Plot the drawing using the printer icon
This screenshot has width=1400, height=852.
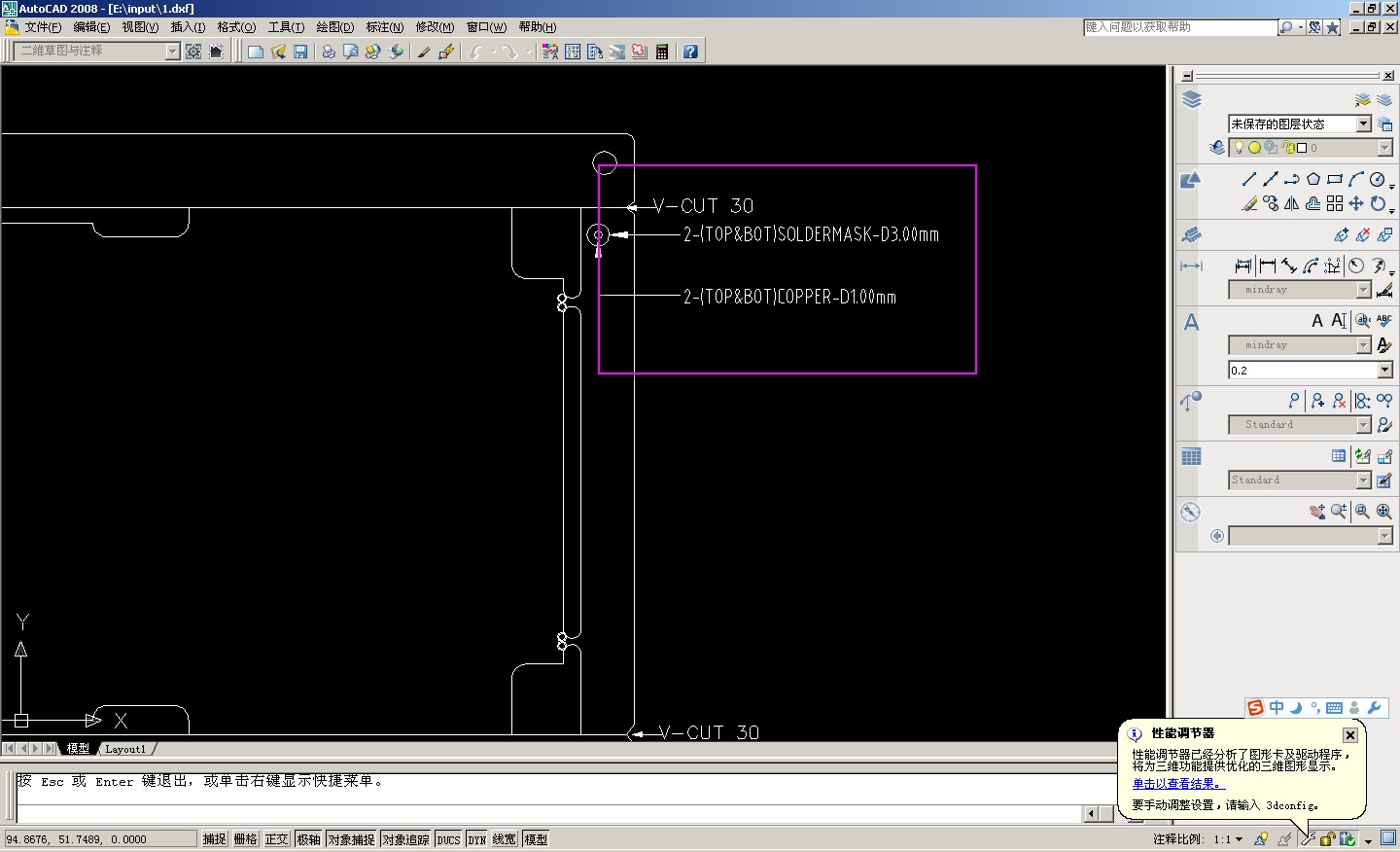click(x=329, y=52)
